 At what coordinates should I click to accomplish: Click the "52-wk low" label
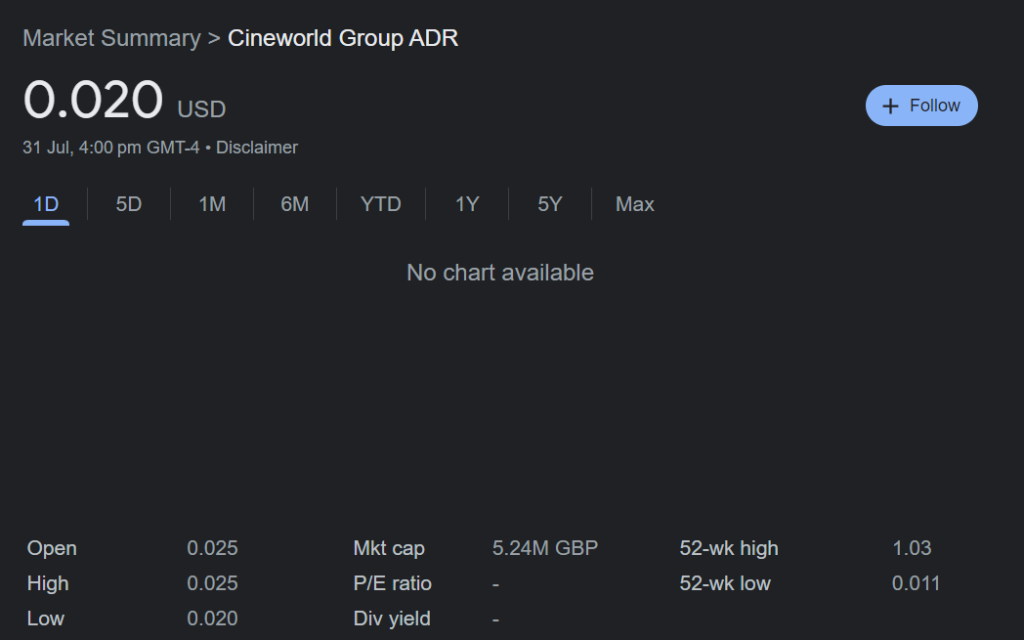(725, 583)
